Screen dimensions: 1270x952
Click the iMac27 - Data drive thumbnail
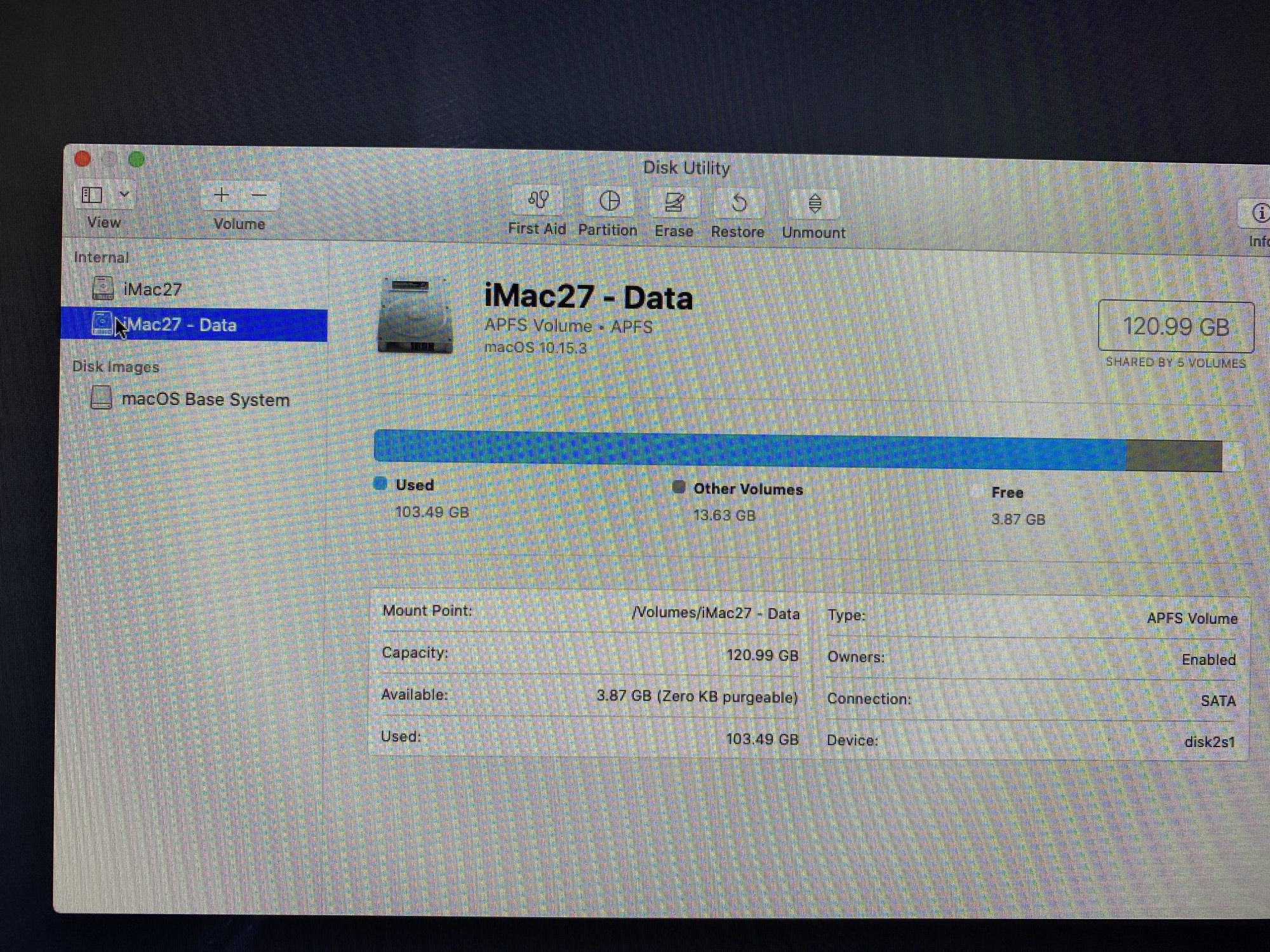[x=415, y=315]
